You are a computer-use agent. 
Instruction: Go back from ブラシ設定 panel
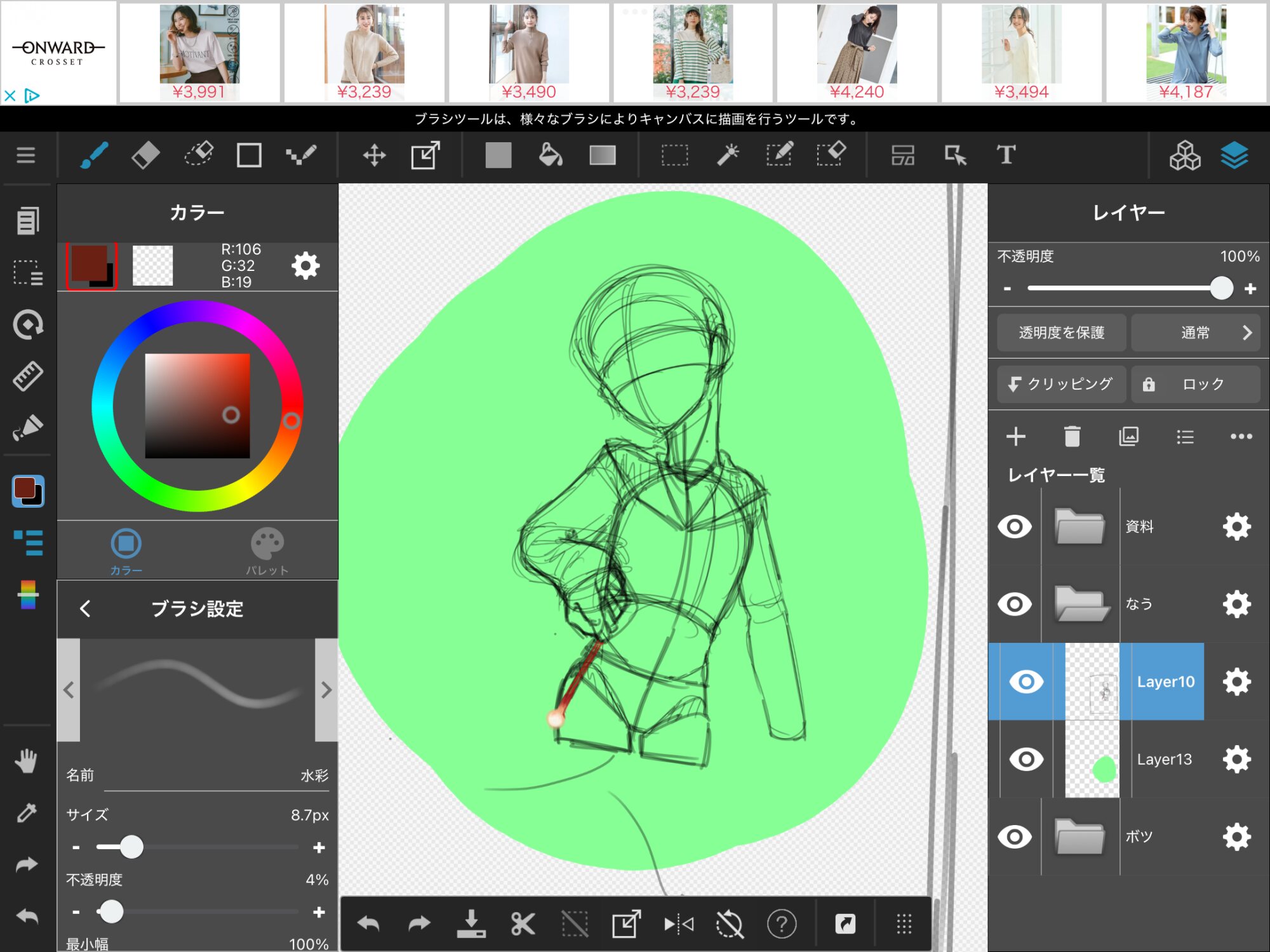point(86,609)
